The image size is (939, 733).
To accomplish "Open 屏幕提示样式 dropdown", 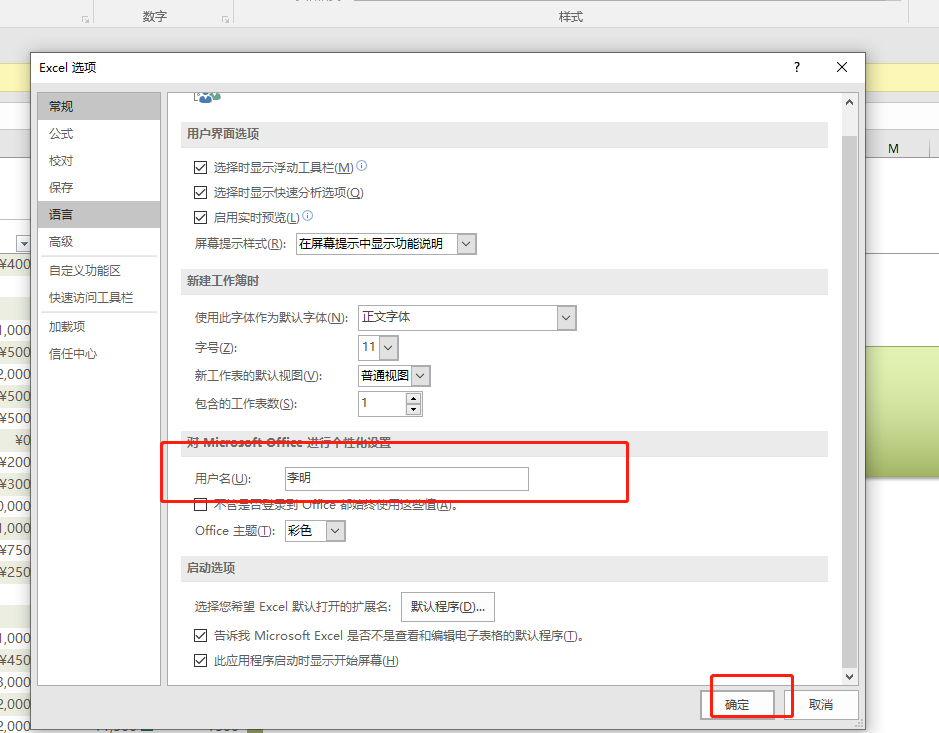I will 467,244.
